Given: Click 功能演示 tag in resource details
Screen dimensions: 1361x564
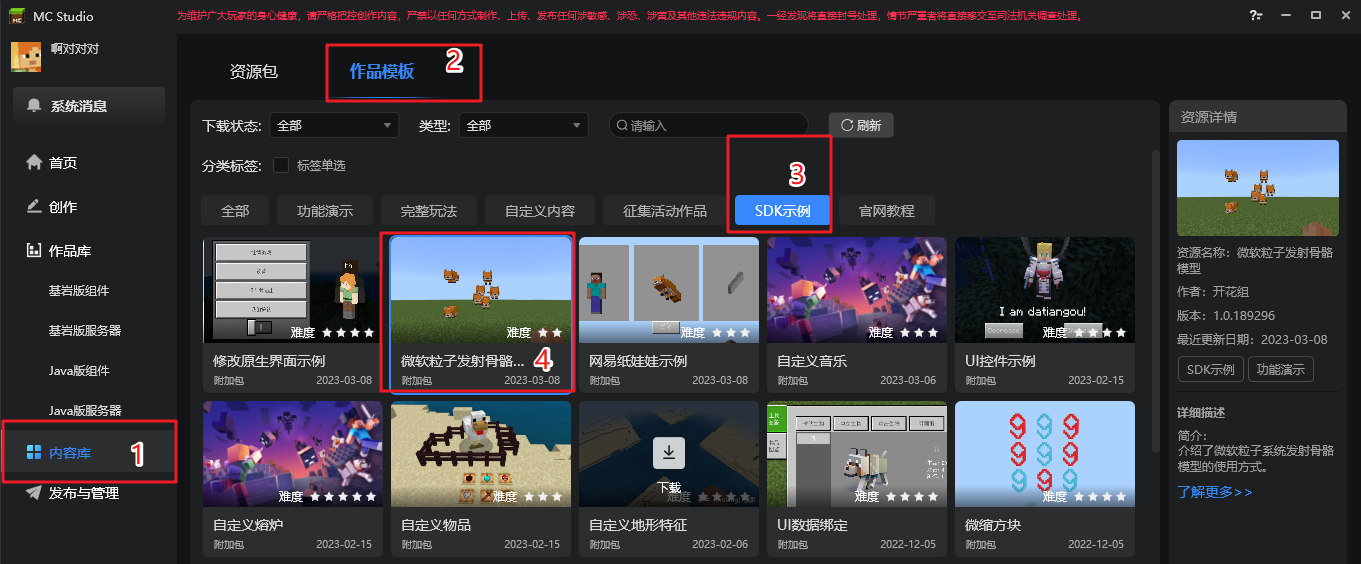Looking at the screenshot, I should (1281, 369).
